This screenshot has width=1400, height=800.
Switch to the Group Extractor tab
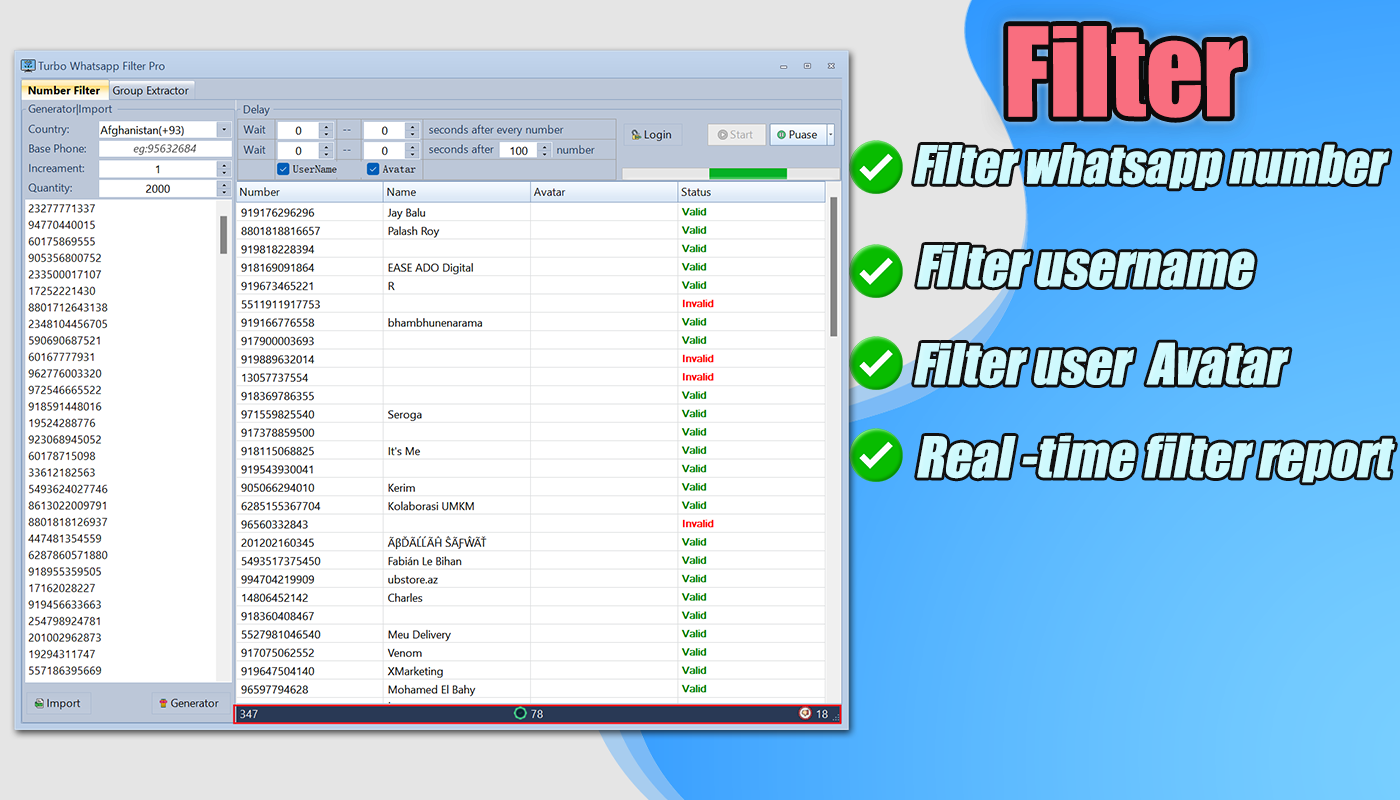pyautogui.click(x=150, y=90)
